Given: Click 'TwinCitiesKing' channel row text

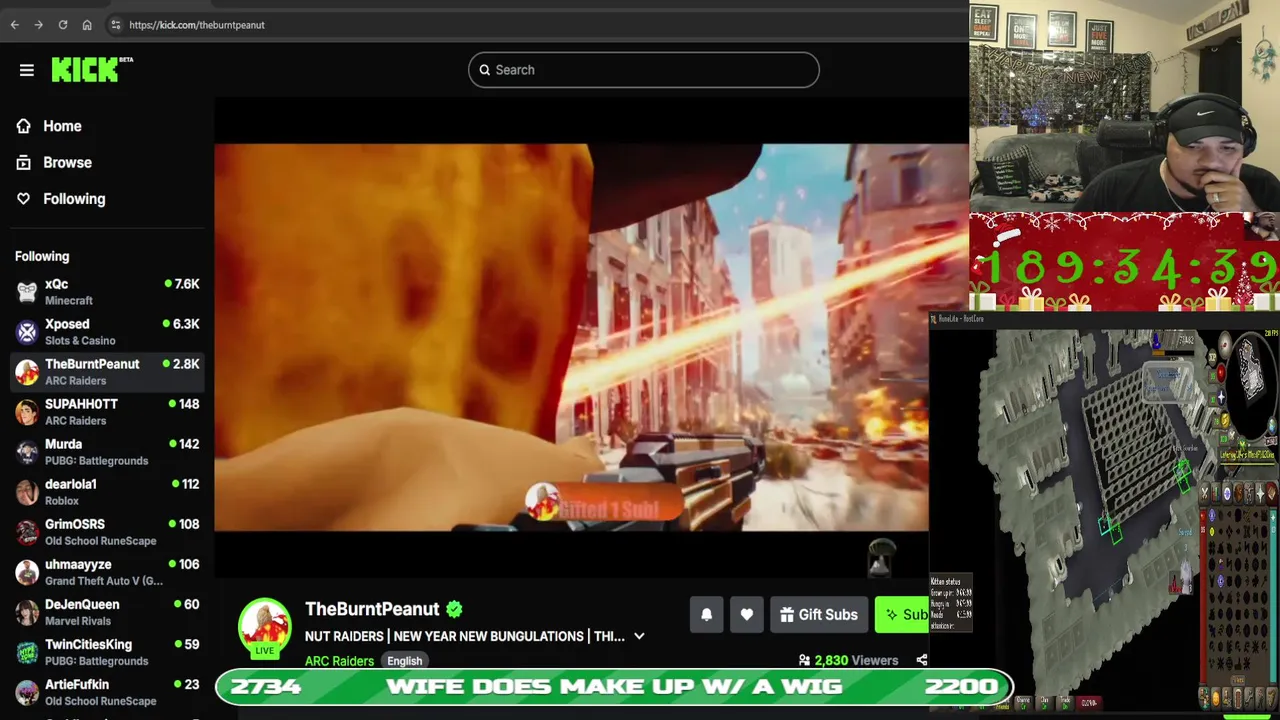Looking at the screenshot, I should tap(96, 652).
